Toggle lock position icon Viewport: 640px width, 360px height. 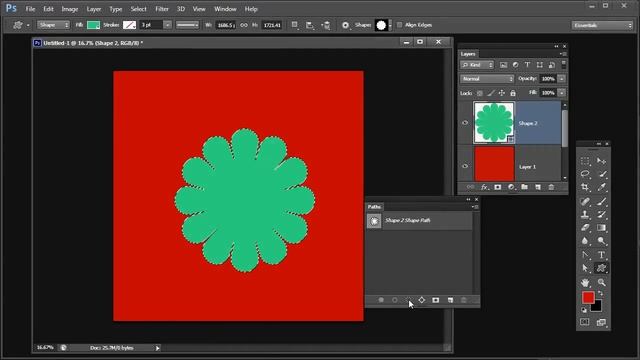pyautogui.click(x=502, y=93)
